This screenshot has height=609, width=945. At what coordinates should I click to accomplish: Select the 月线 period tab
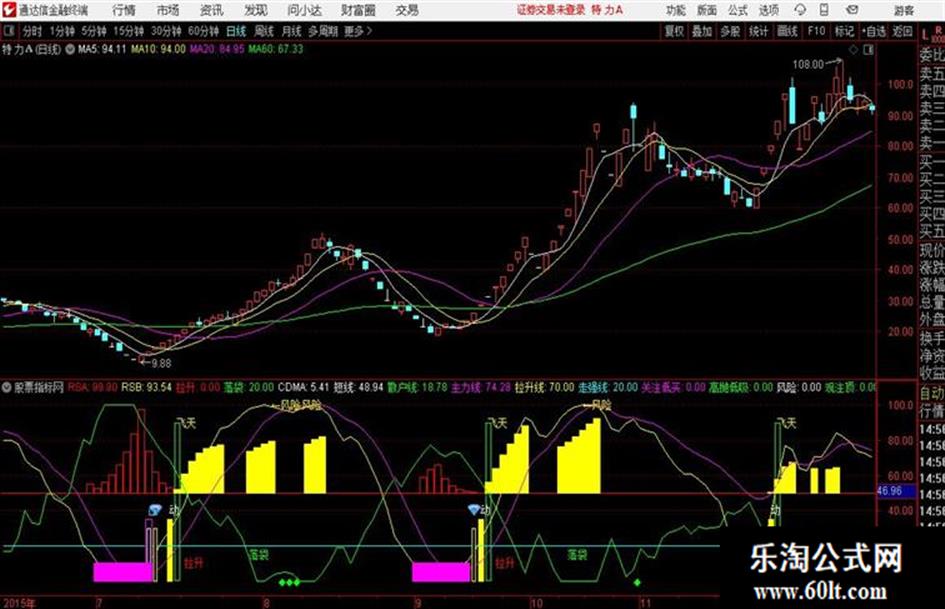291,31
